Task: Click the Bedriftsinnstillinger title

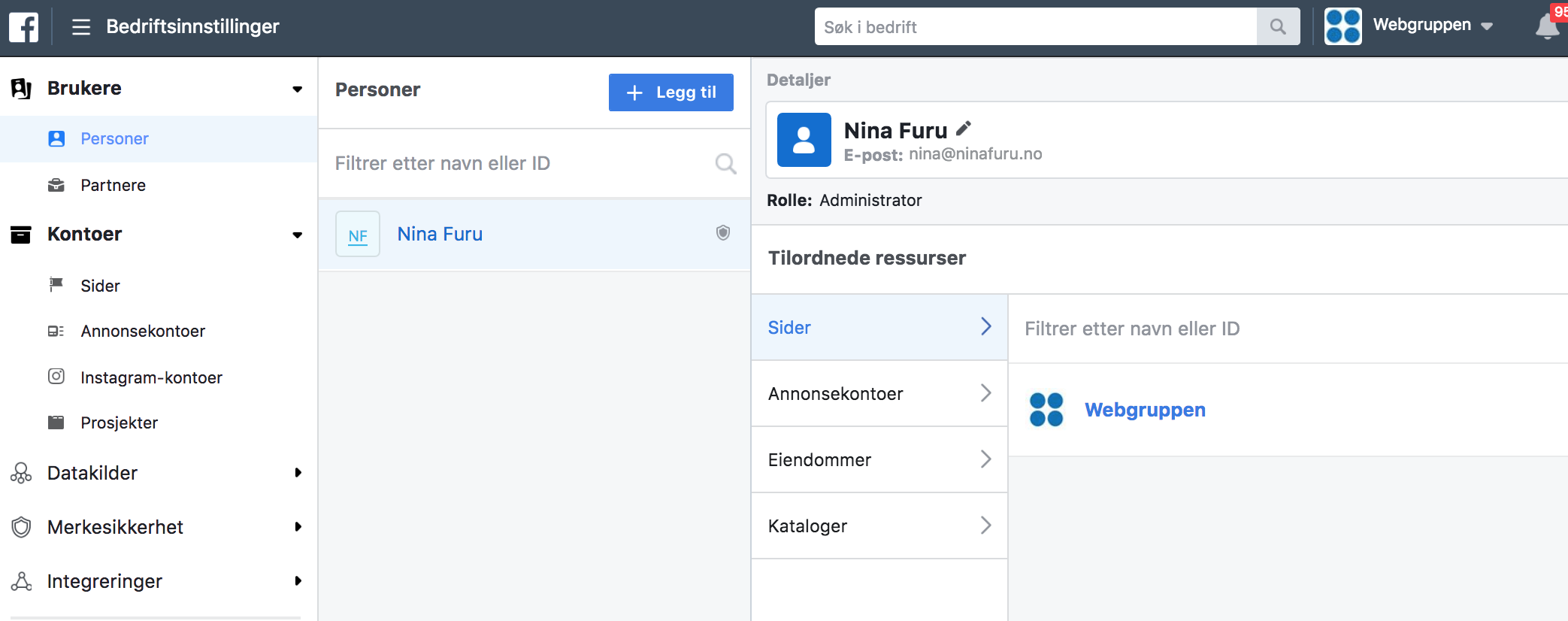Action: coord(192,26)
